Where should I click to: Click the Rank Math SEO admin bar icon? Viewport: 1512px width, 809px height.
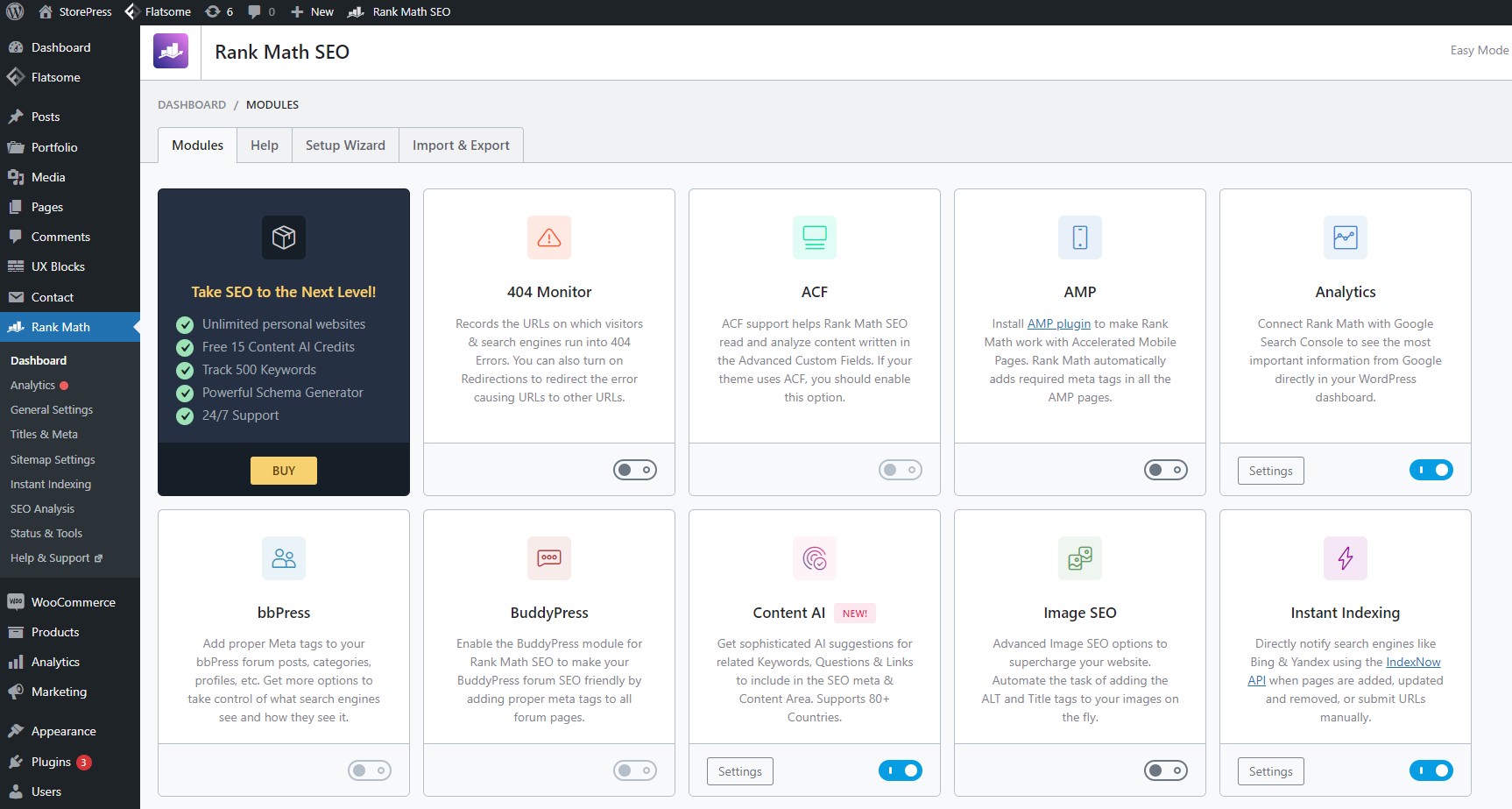356,12
